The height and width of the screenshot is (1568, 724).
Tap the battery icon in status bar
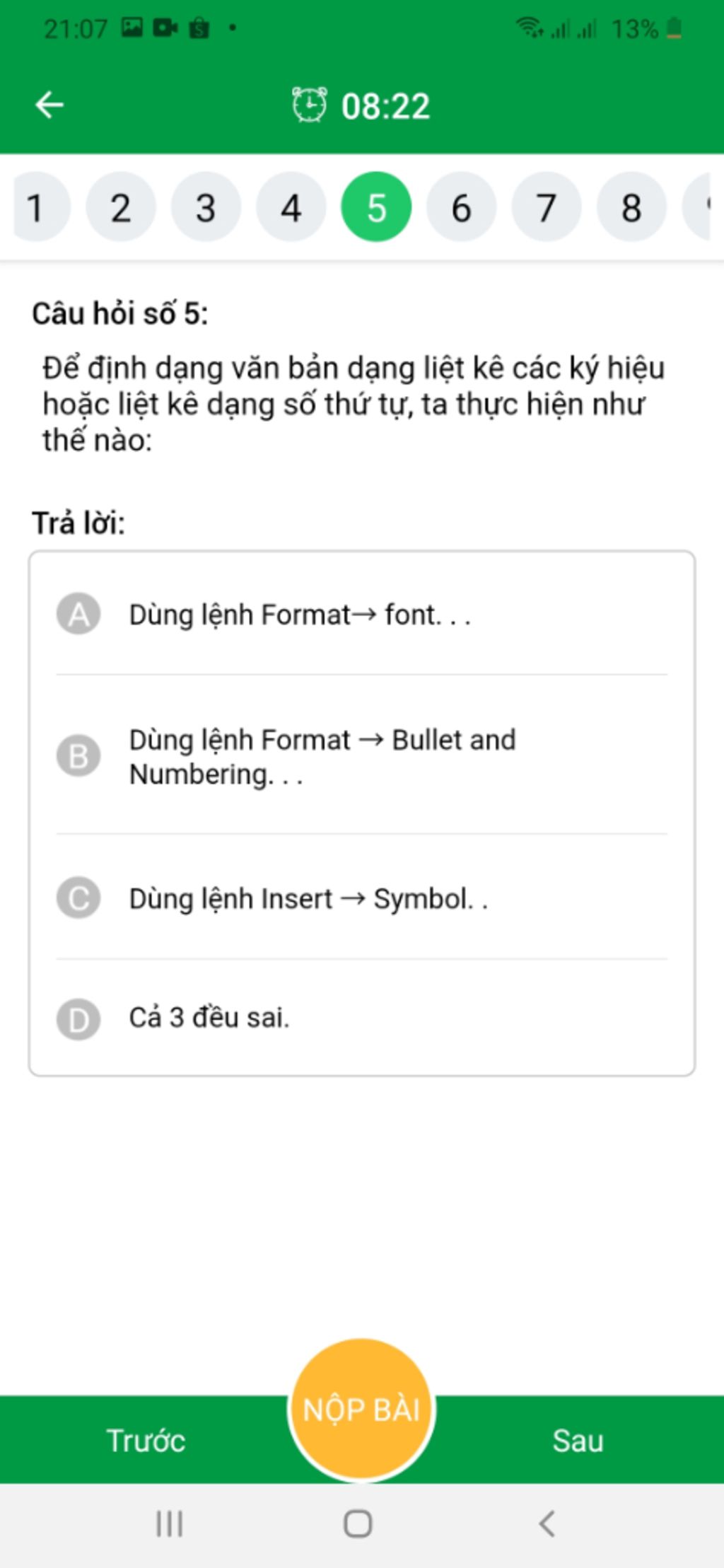(x=675, y=28)
